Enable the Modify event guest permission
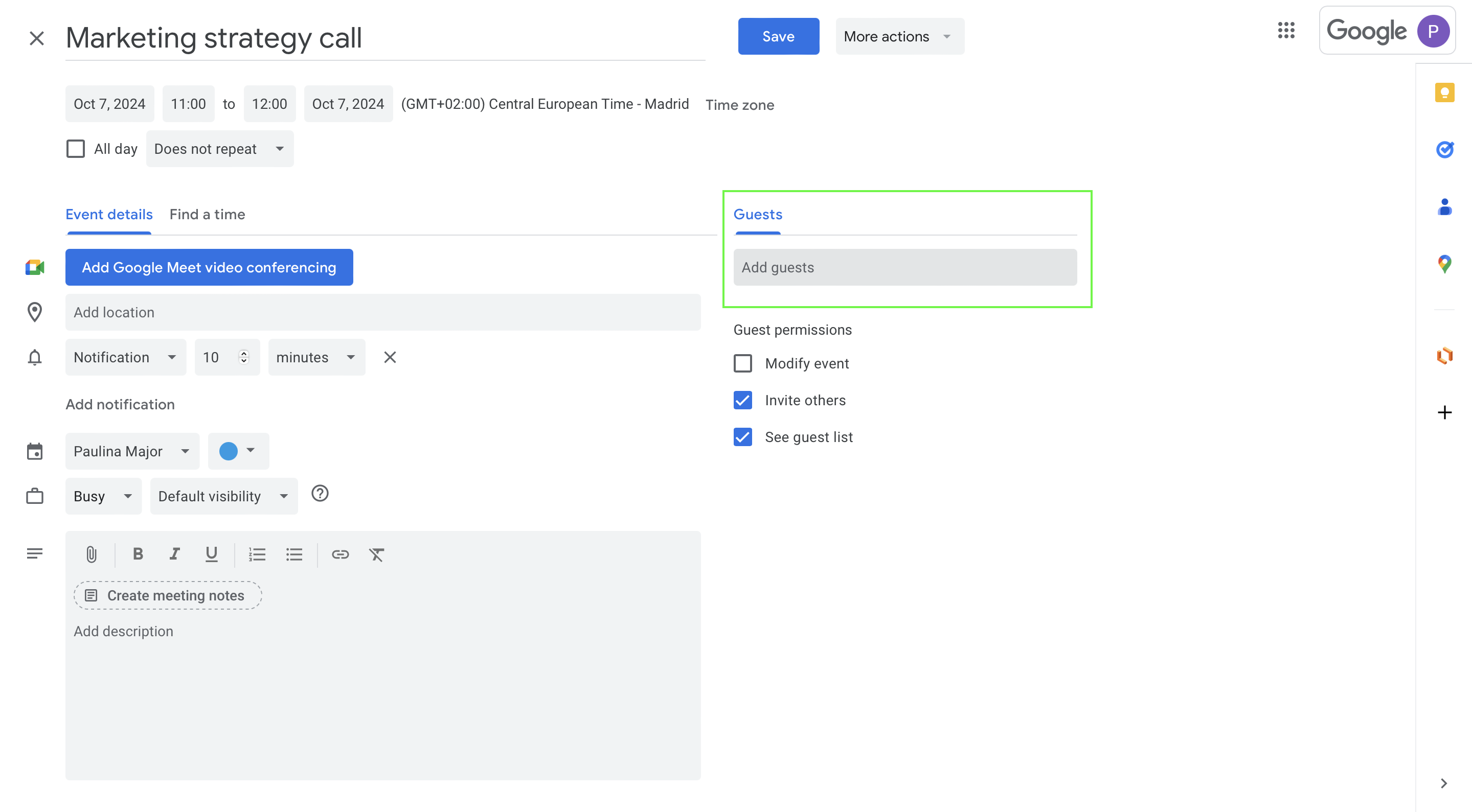Viewport: 1472px width, 812px height. (x=742, y=363)
